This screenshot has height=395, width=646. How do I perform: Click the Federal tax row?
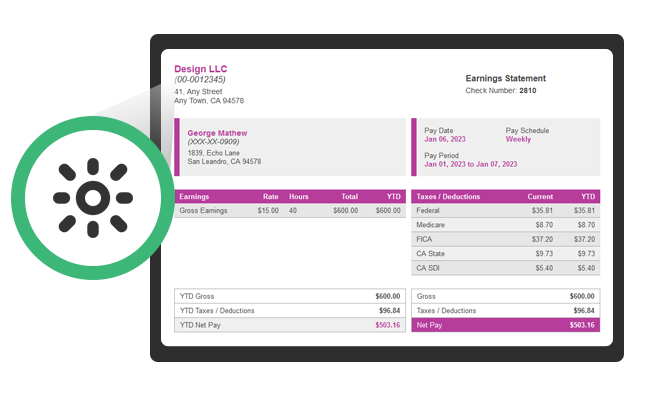(506, 210)
